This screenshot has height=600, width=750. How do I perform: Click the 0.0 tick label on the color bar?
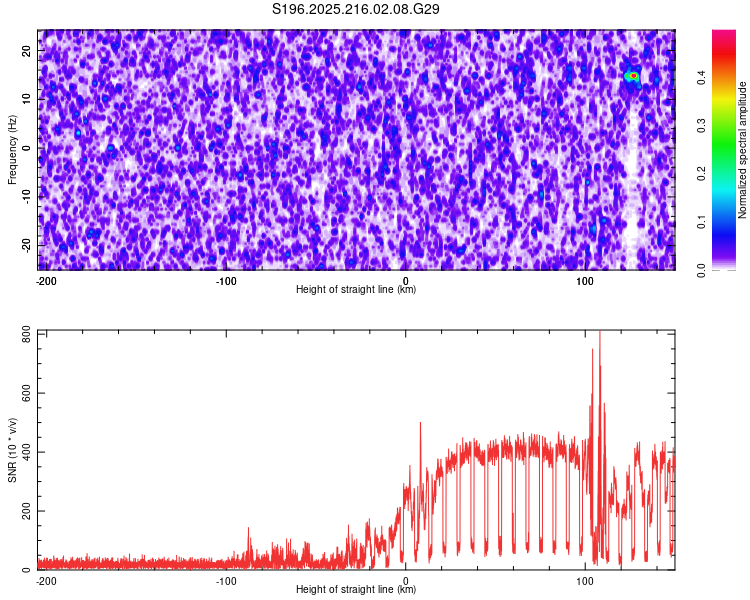[701, 270]
